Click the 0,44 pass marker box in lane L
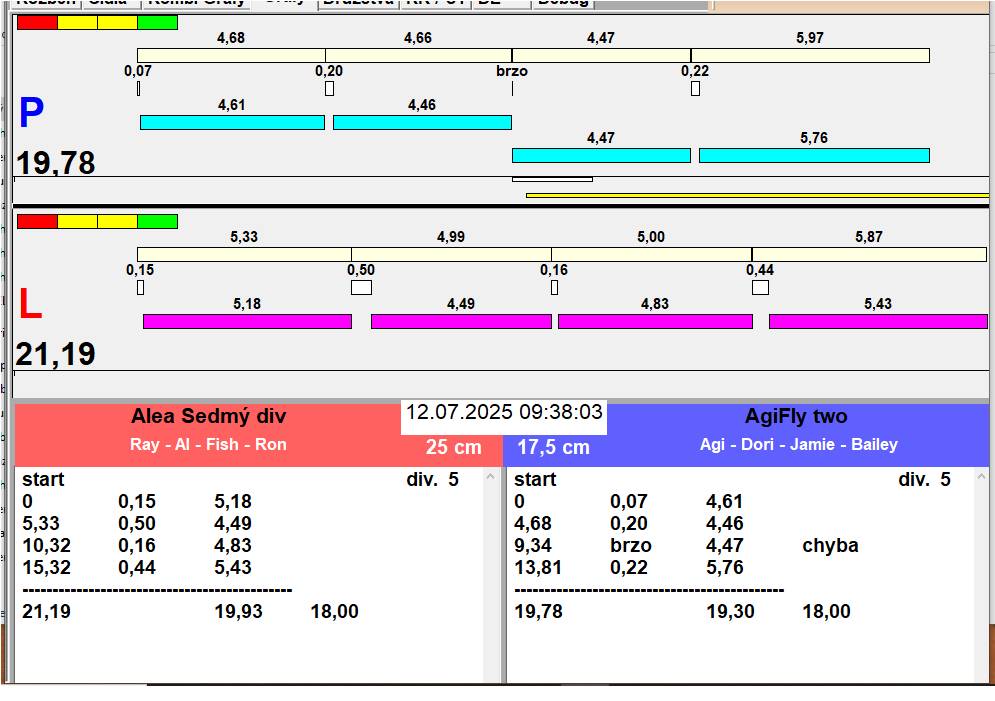 760,287
